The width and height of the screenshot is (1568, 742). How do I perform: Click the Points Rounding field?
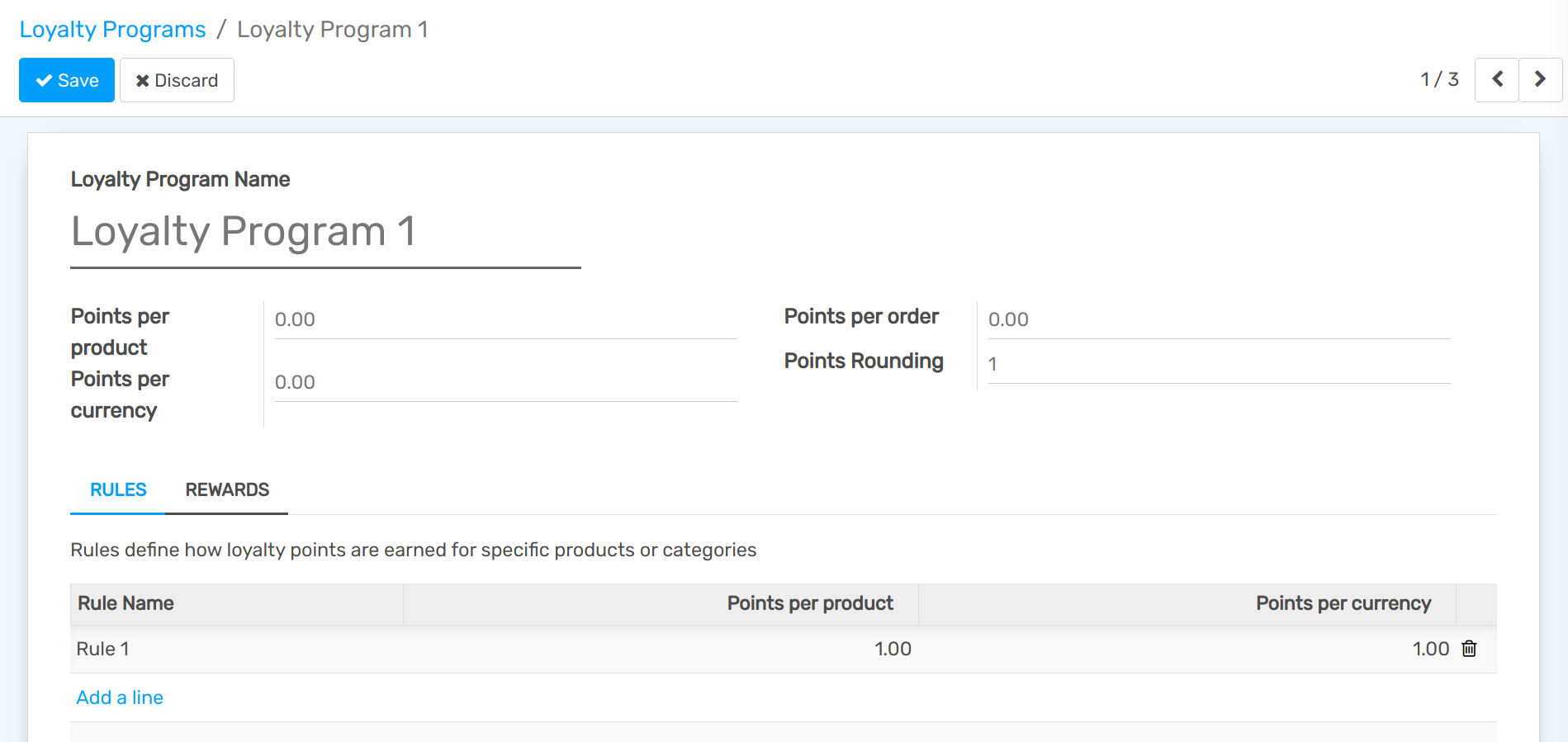point(1218,364)
